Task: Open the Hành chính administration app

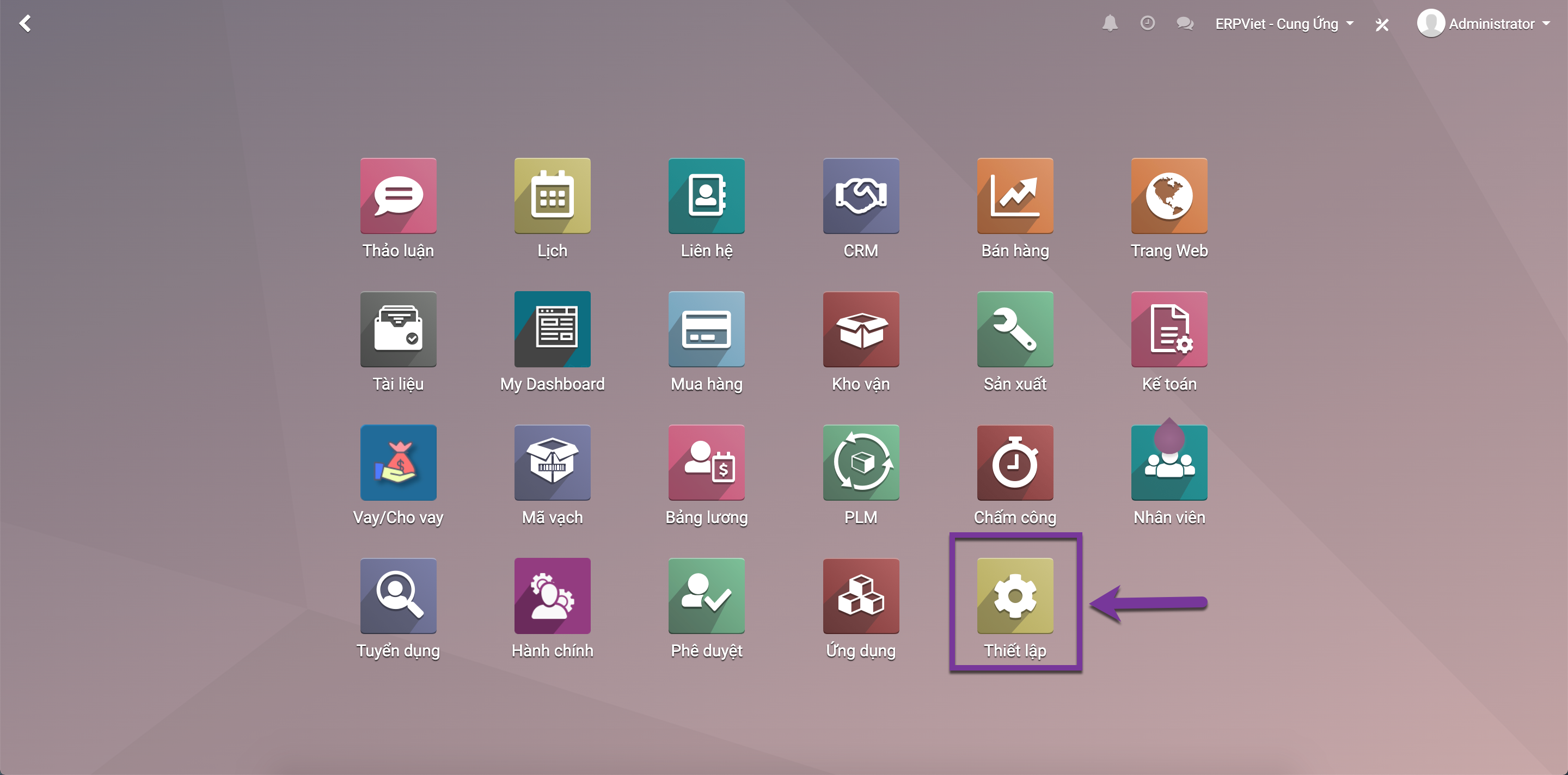Action: point(552,595)
